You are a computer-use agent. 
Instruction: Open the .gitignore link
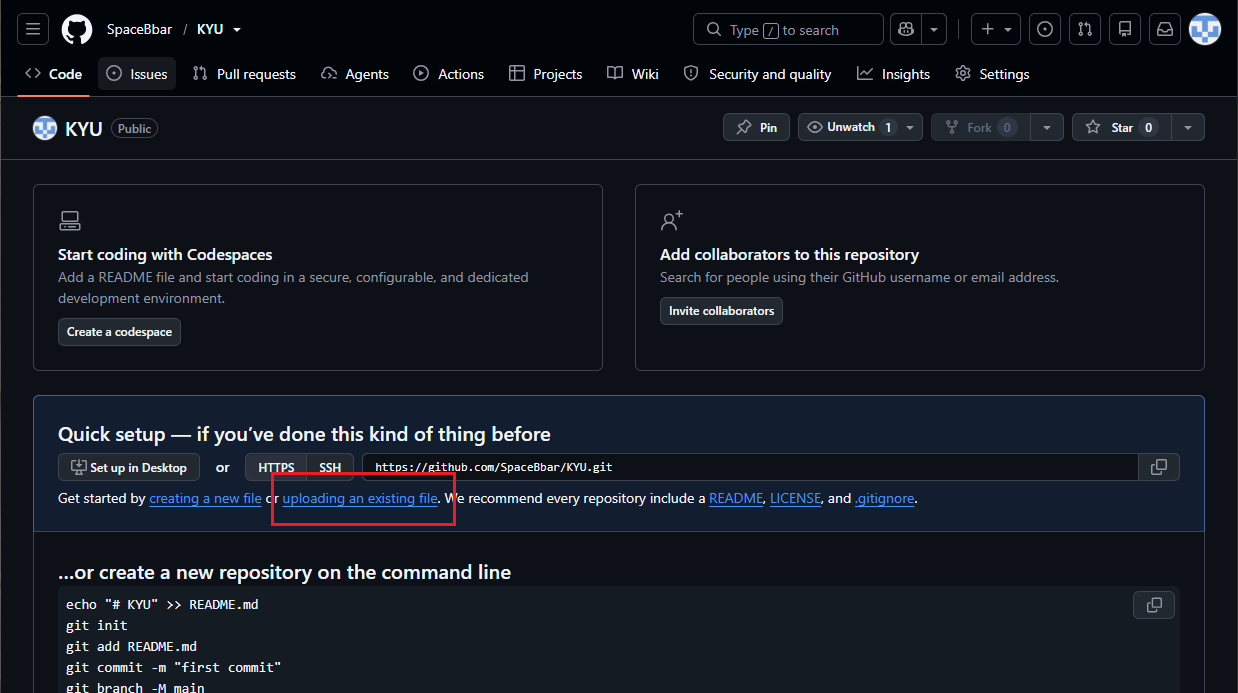[885, 498]
